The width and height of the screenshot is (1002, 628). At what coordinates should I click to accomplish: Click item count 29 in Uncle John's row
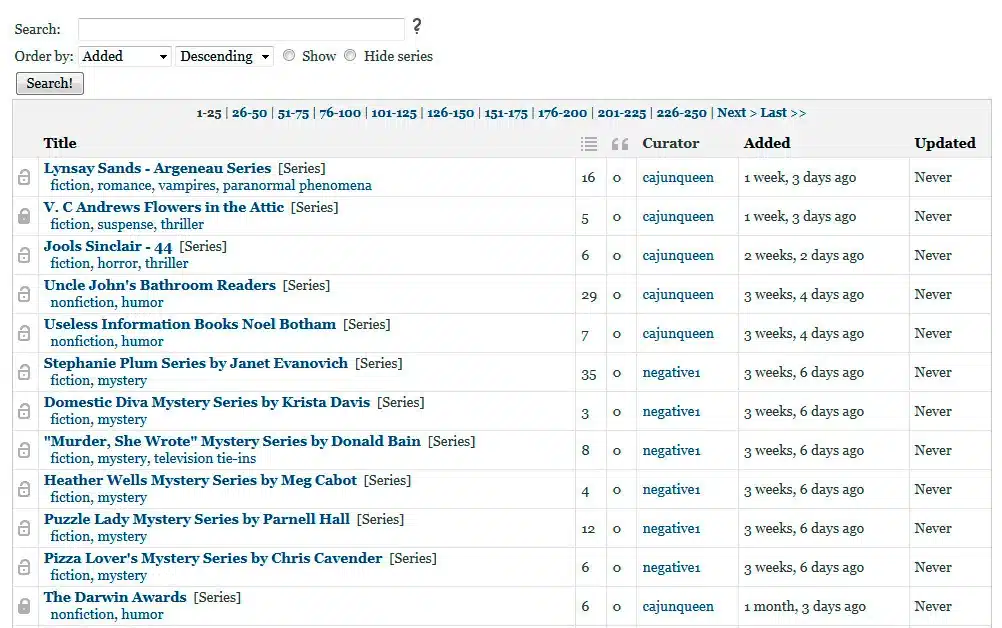point(589,296)
